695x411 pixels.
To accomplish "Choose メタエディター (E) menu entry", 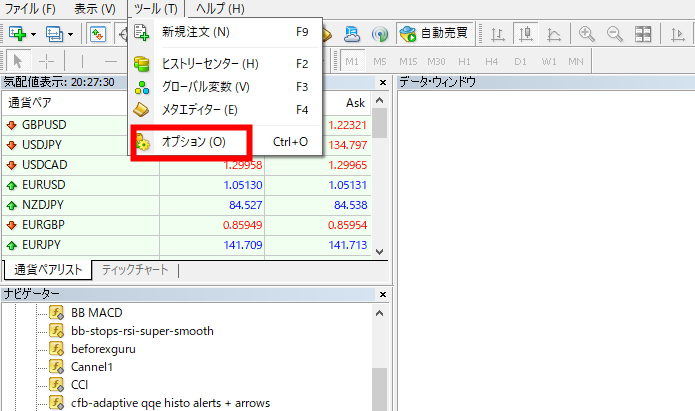I will pos(225,110).
